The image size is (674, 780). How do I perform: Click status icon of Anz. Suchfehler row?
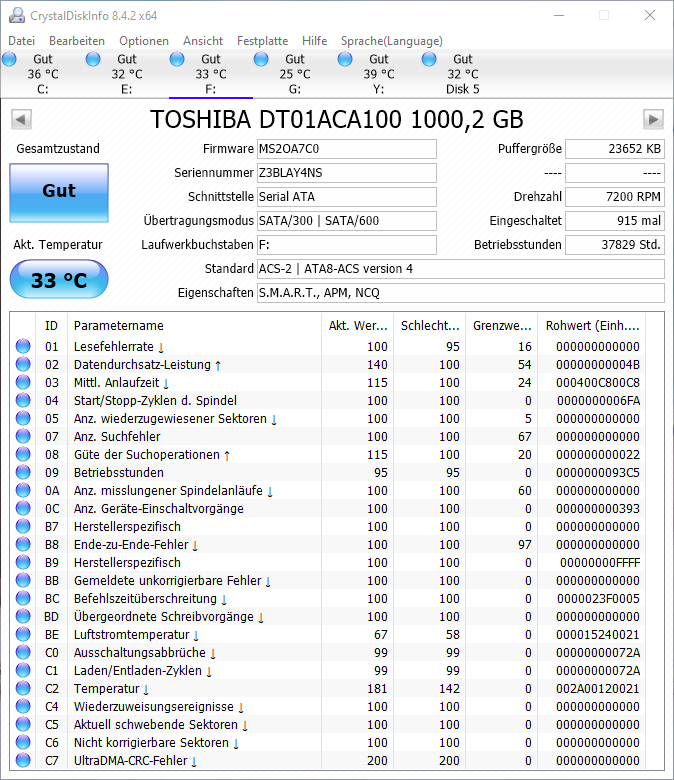[x=23, y=436]
